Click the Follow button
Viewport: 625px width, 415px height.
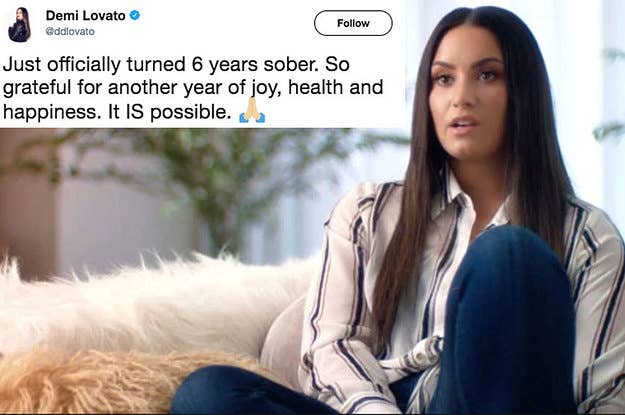click(353, 23)
